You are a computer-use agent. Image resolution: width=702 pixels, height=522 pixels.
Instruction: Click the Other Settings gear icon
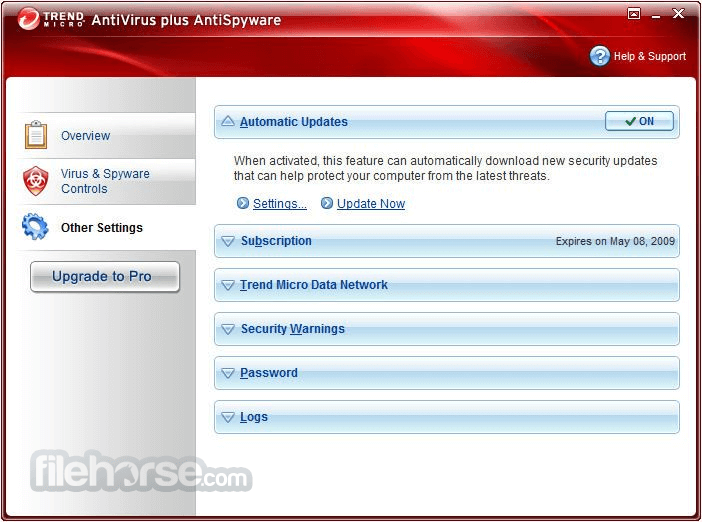(x=35, y=227)
